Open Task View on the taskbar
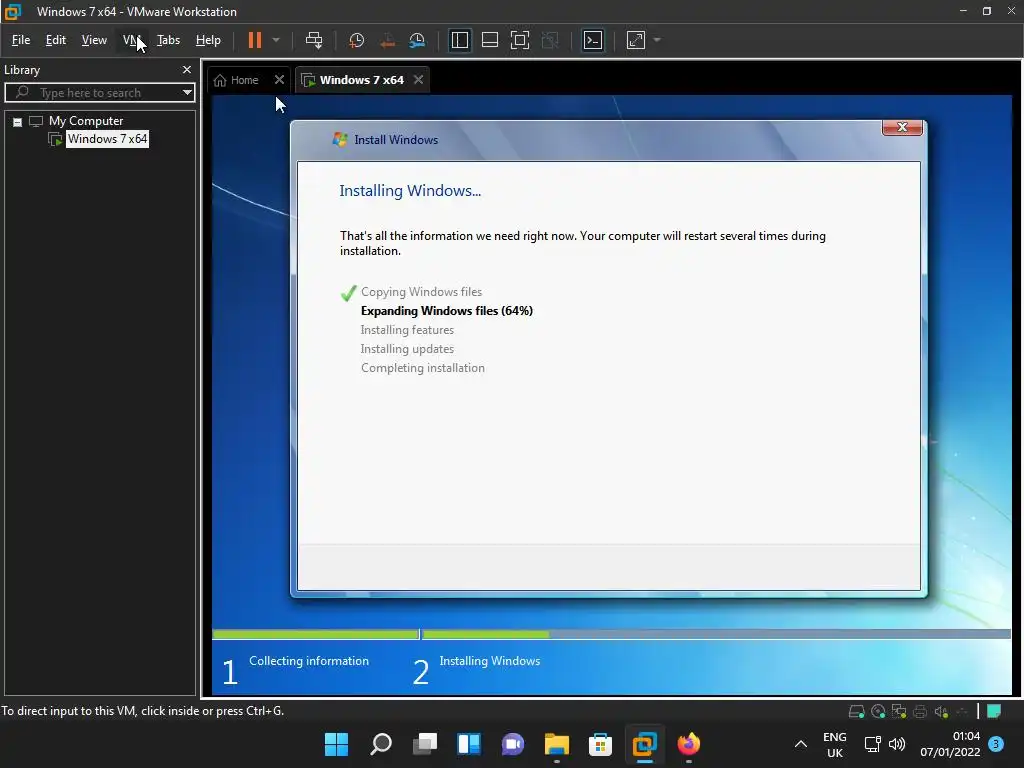 point(424,744)
